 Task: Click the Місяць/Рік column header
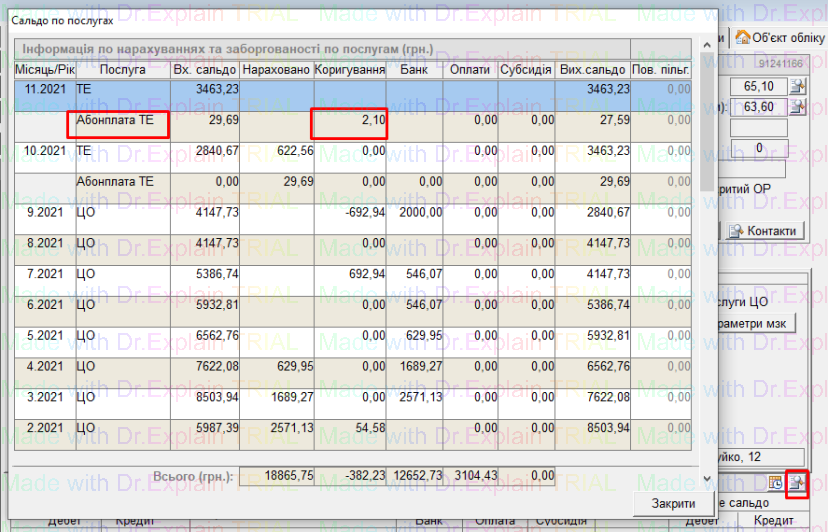[44, 70]
